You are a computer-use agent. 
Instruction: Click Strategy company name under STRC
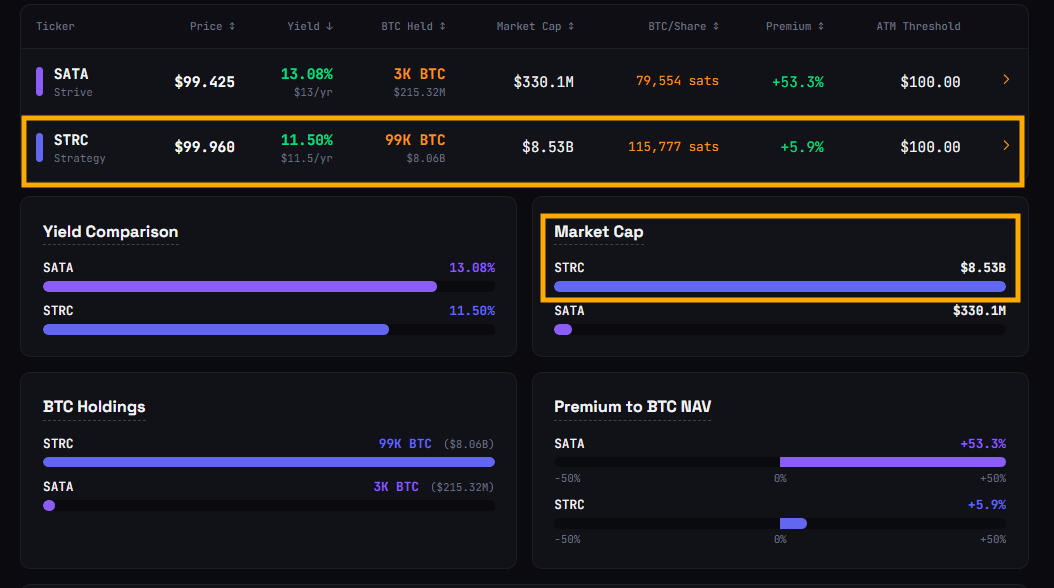(79, 159)
